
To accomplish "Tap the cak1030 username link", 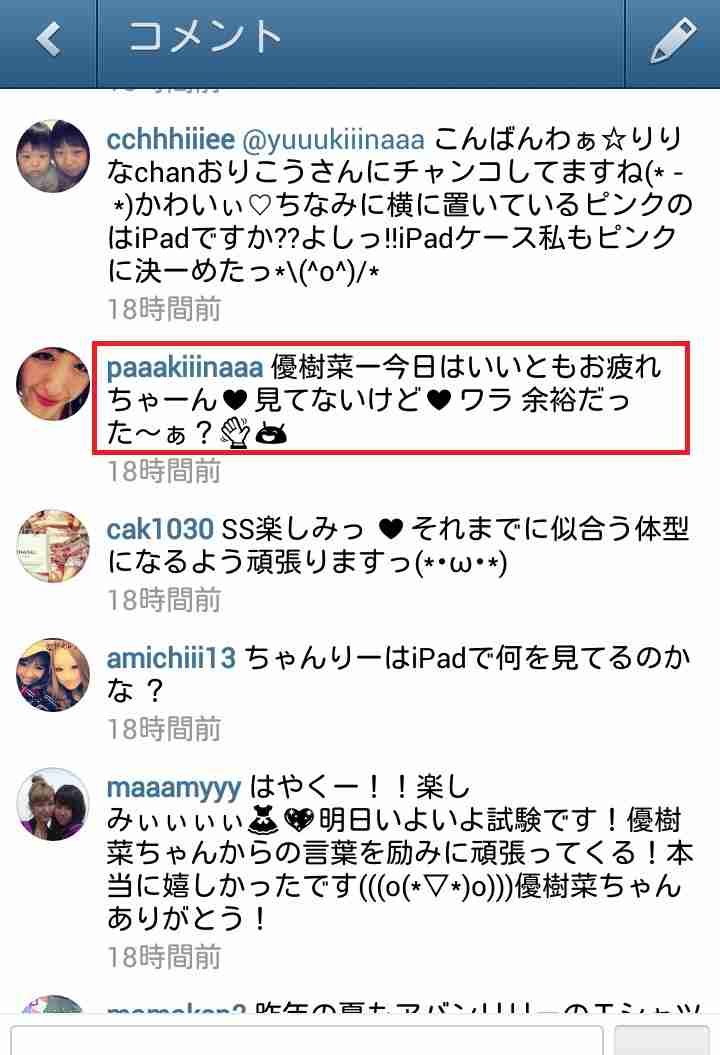I will coord(160,530).
